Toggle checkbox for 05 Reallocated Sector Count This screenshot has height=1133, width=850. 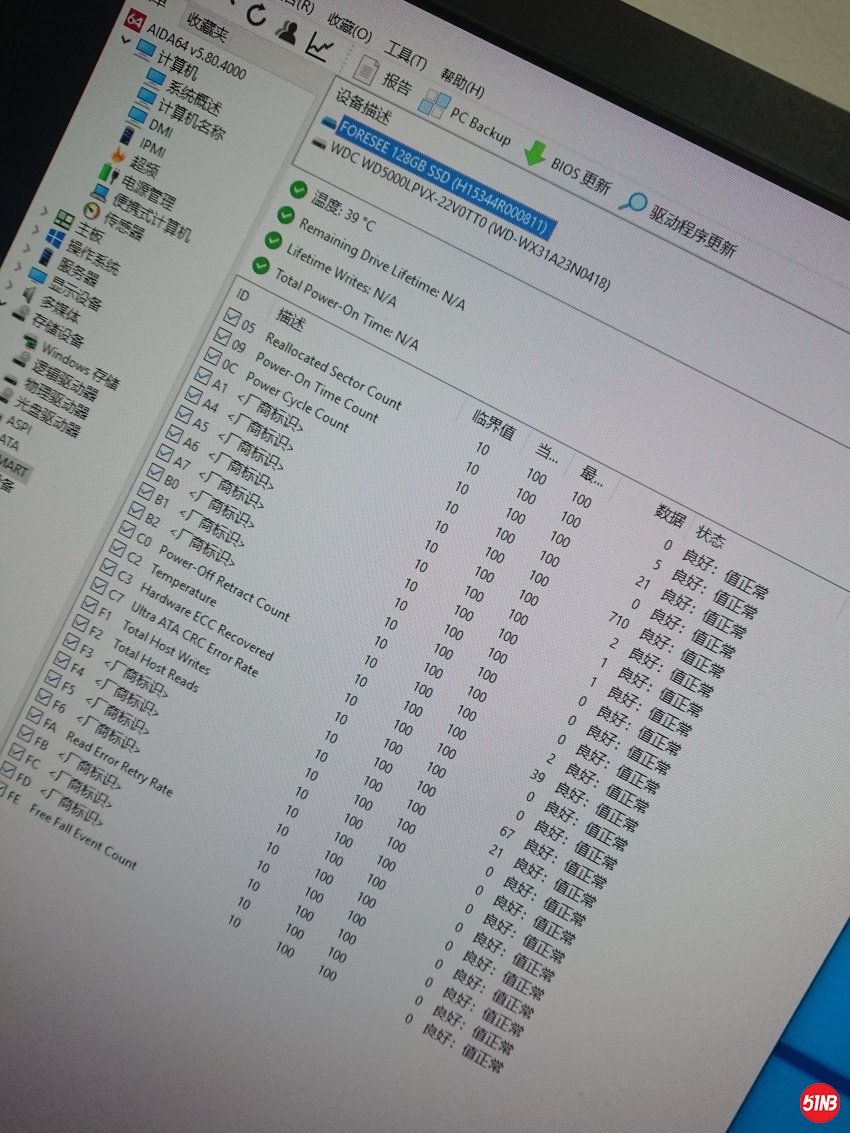point(232,316)
